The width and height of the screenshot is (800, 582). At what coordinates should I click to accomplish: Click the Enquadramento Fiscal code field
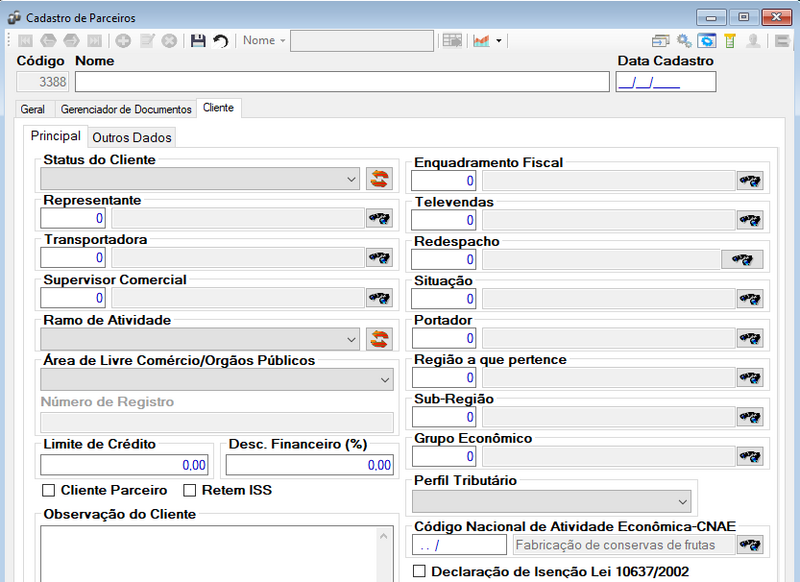[x=444, y=181]
